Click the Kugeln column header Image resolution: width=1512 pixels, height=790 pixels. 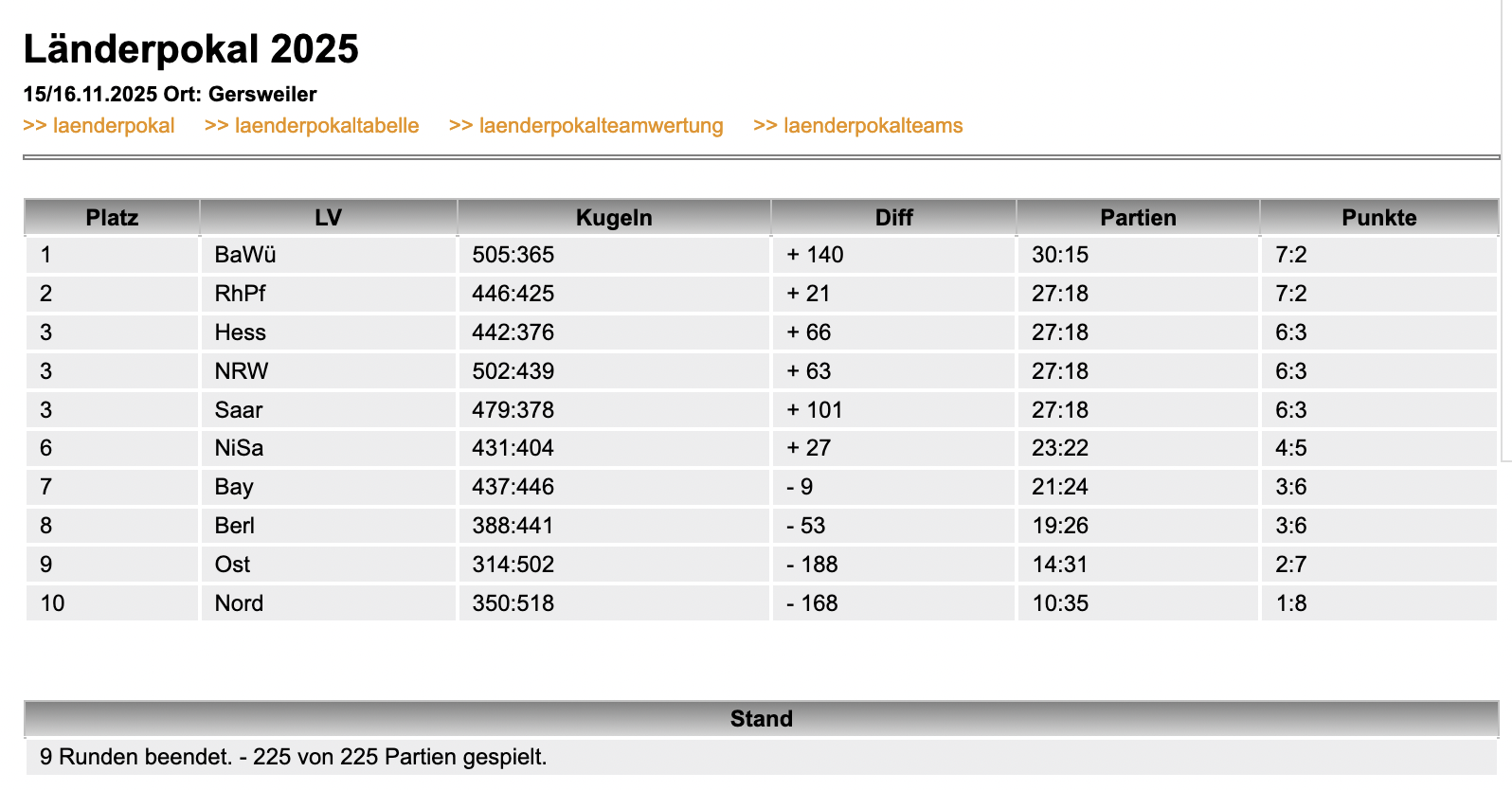point(614,217)
